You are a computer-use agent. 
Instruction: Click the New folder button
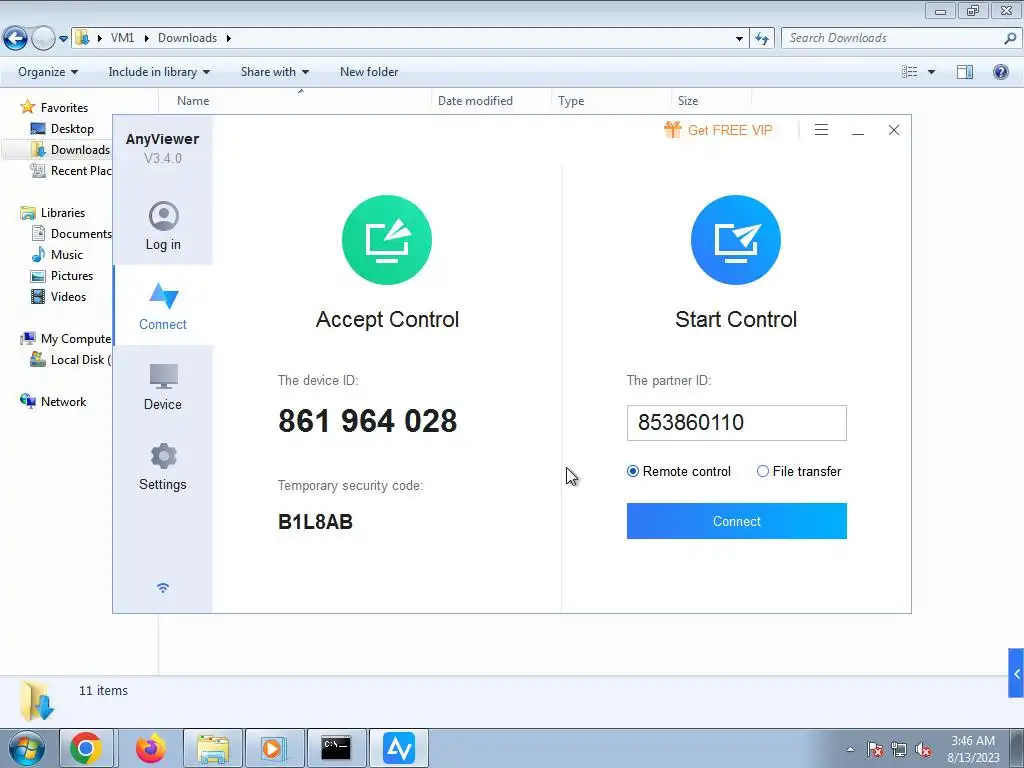(x=369, y=72)
